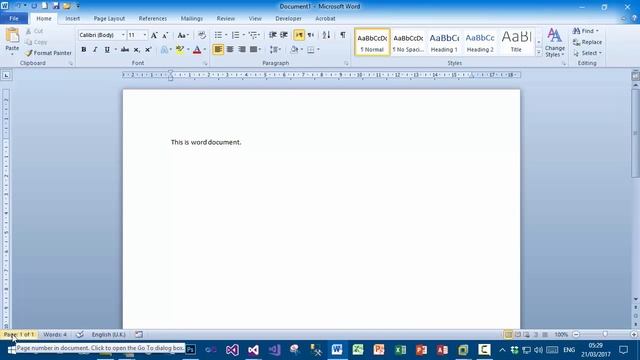640x360 pixels.
Task: Click the Increase Indent icon
Action: [x=284, y=35]
